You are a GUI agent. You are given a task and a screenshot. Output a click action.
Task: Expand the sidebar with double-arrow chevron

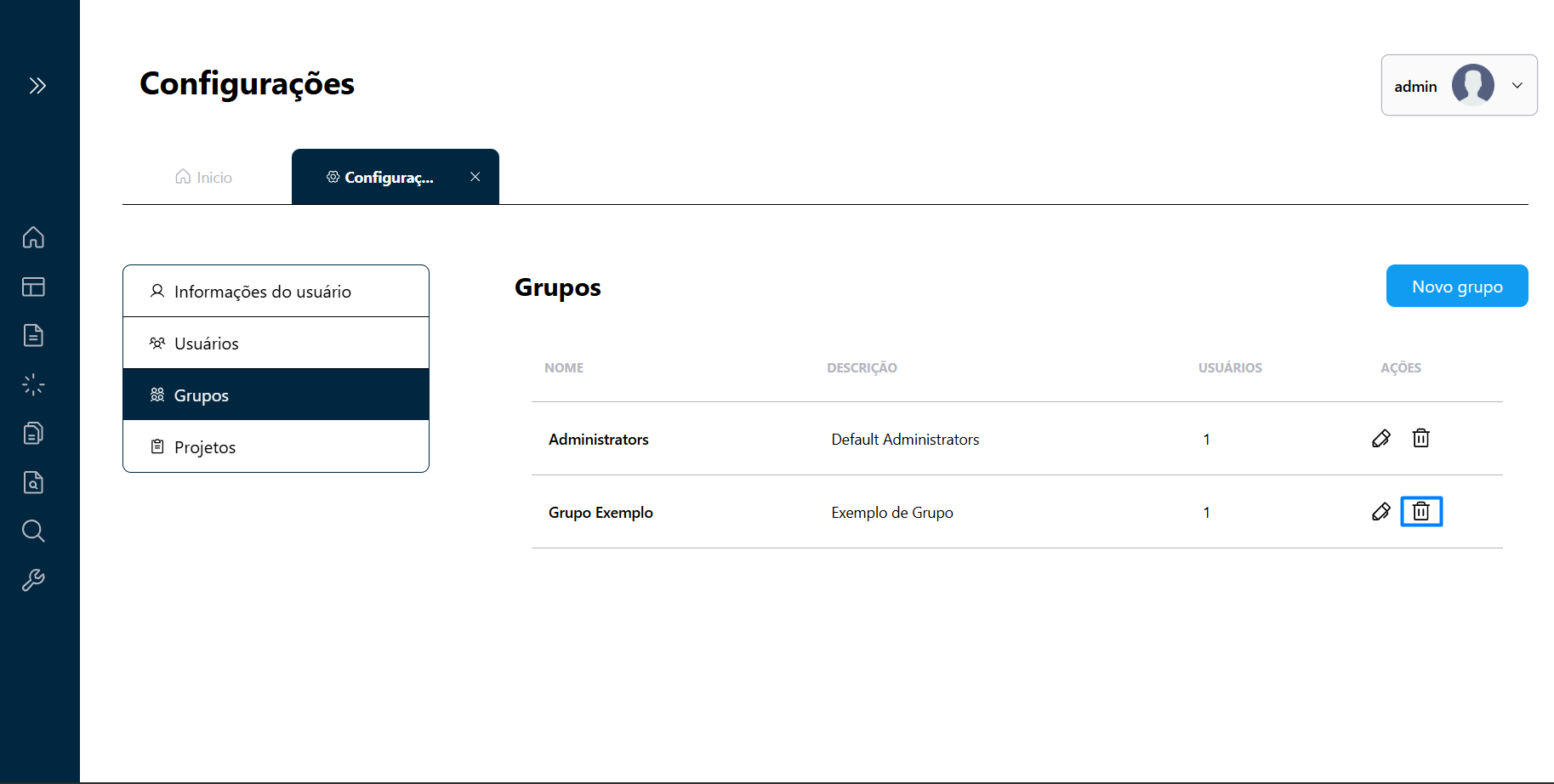tap(37, 85)
